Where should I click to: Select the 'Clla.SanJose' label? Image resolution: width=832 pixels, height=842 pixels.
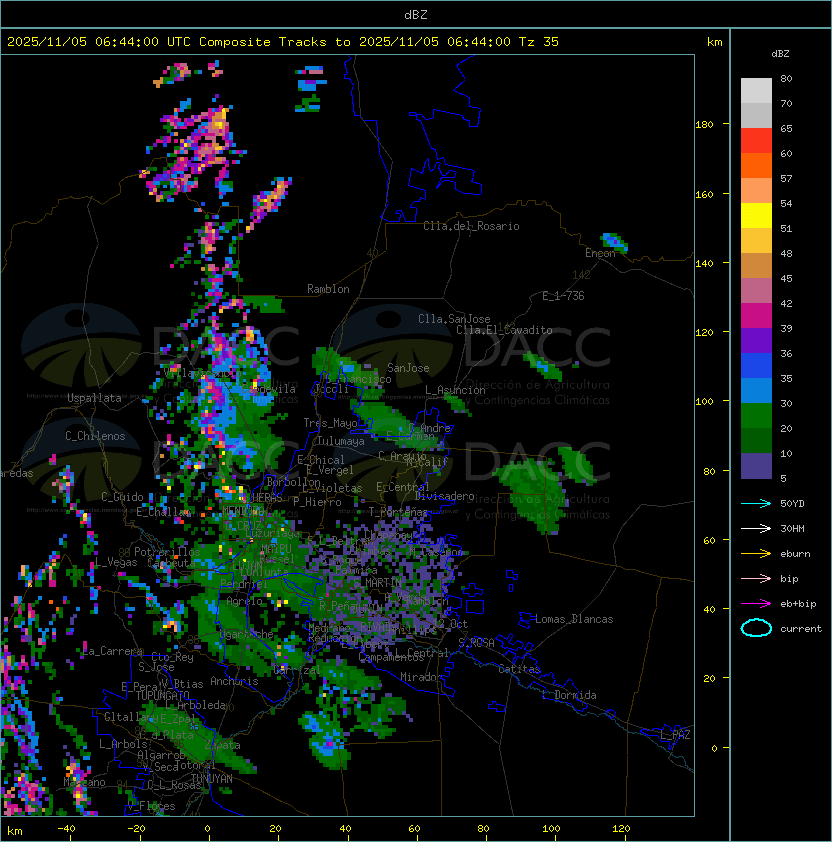coord(454,319)
